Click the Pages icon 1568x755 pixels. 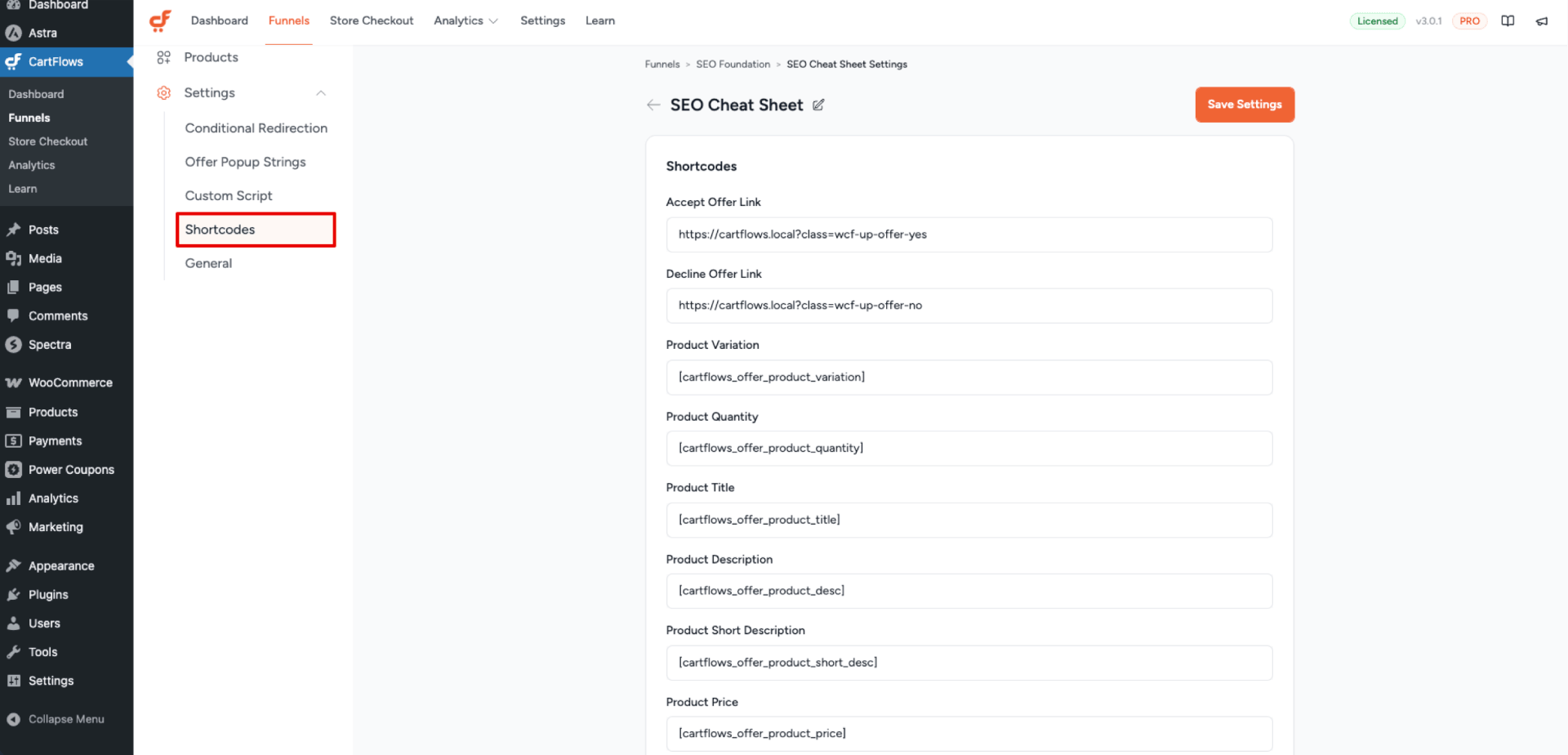click(x=13, y=287)
